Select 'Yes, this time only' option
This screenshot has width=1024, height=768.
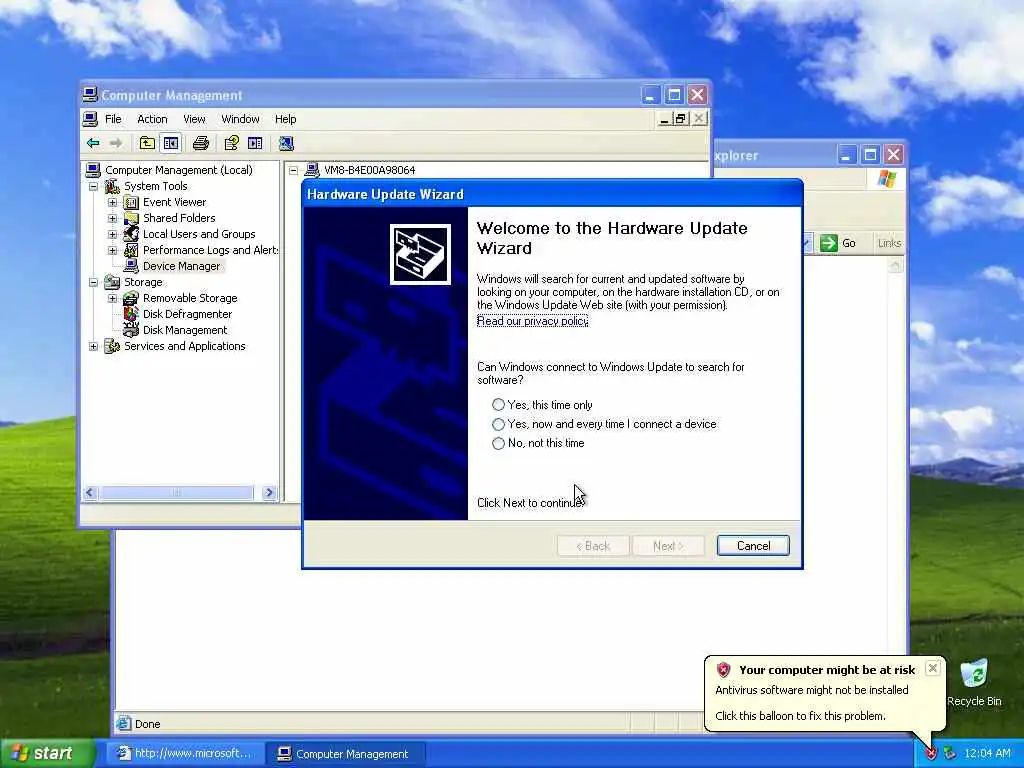coord(498,405)
